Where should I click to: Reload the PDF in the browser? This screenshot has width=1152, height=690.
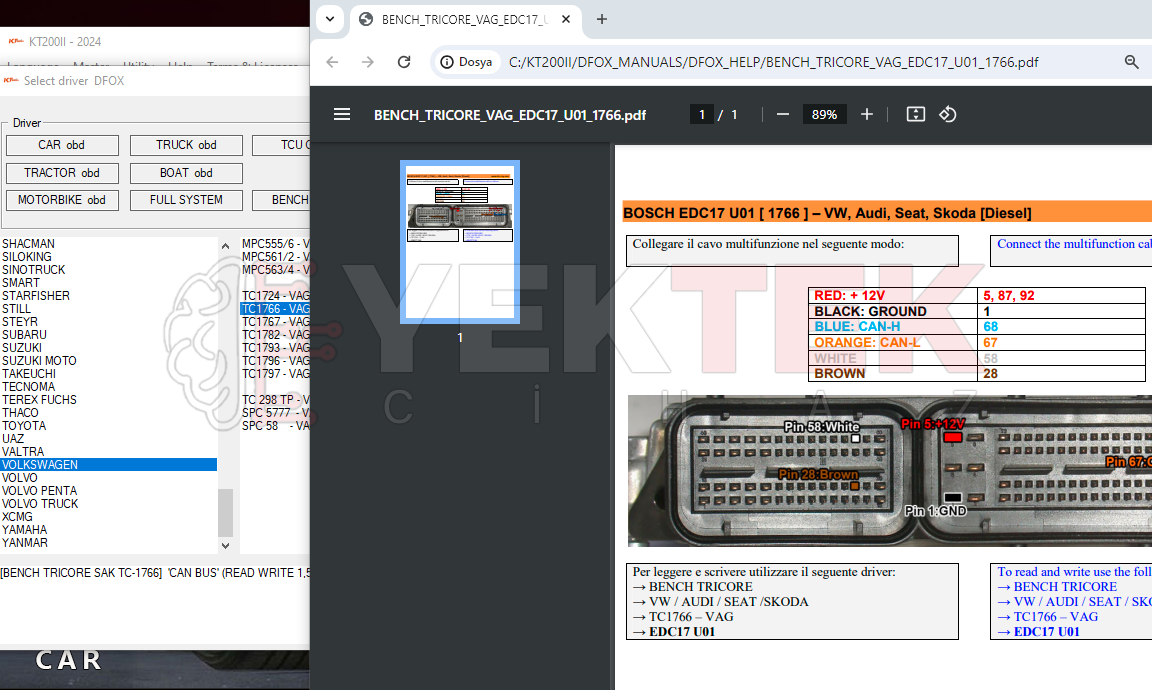[x=404, y=61]
